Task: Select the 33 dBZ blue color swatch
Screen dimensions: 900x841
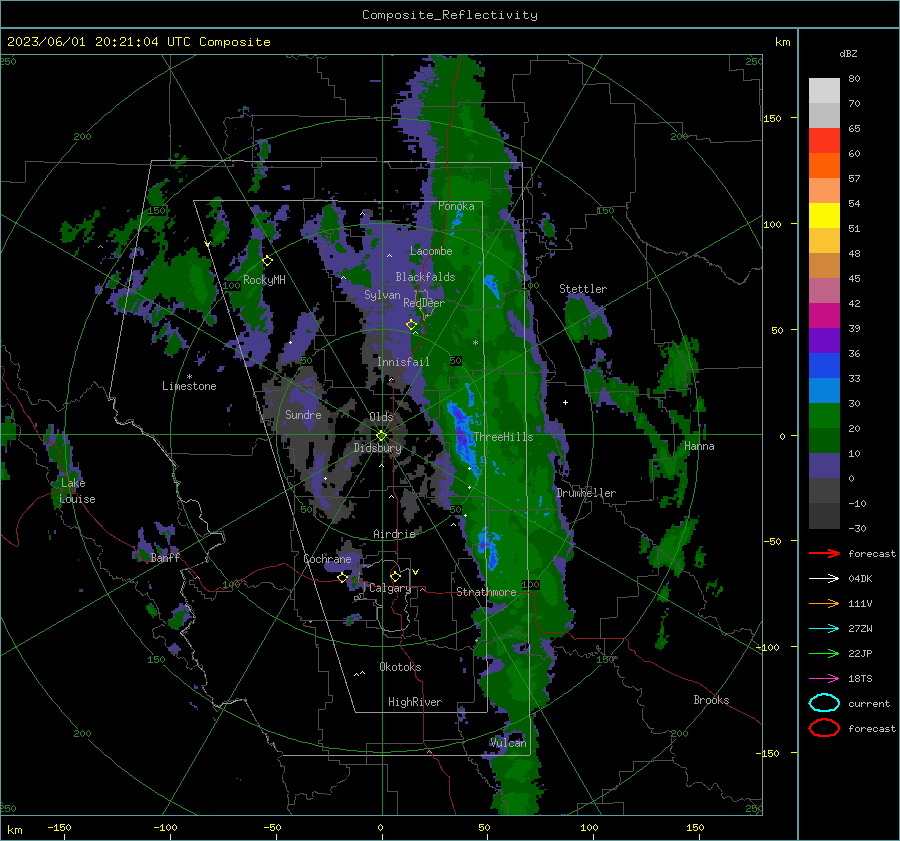Action: [x=824, y=390]
